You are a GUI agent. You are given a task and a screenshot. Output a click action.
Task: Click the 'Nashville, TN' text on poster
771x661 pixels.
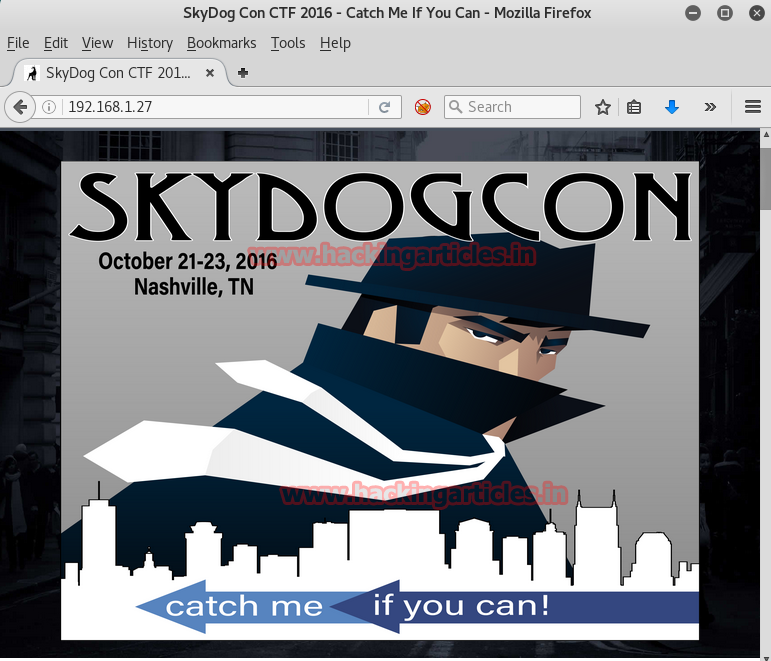pyautogui.click(x=194, y=287)
